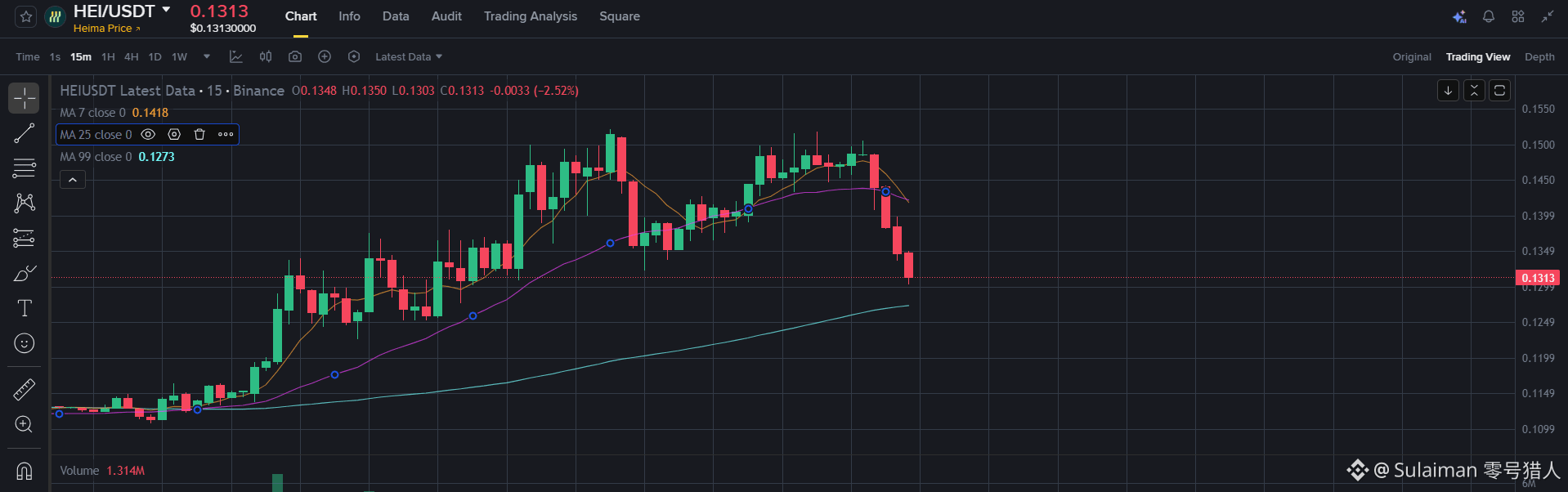
Task: Open the Depth chart view
Action: click(1539, 56)
